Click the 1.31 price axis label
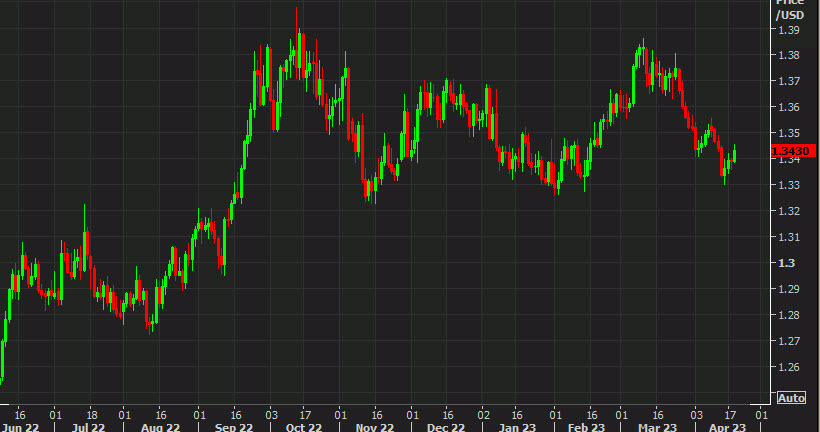The height and width of the screenshot is (432, 820). [789, 237]
